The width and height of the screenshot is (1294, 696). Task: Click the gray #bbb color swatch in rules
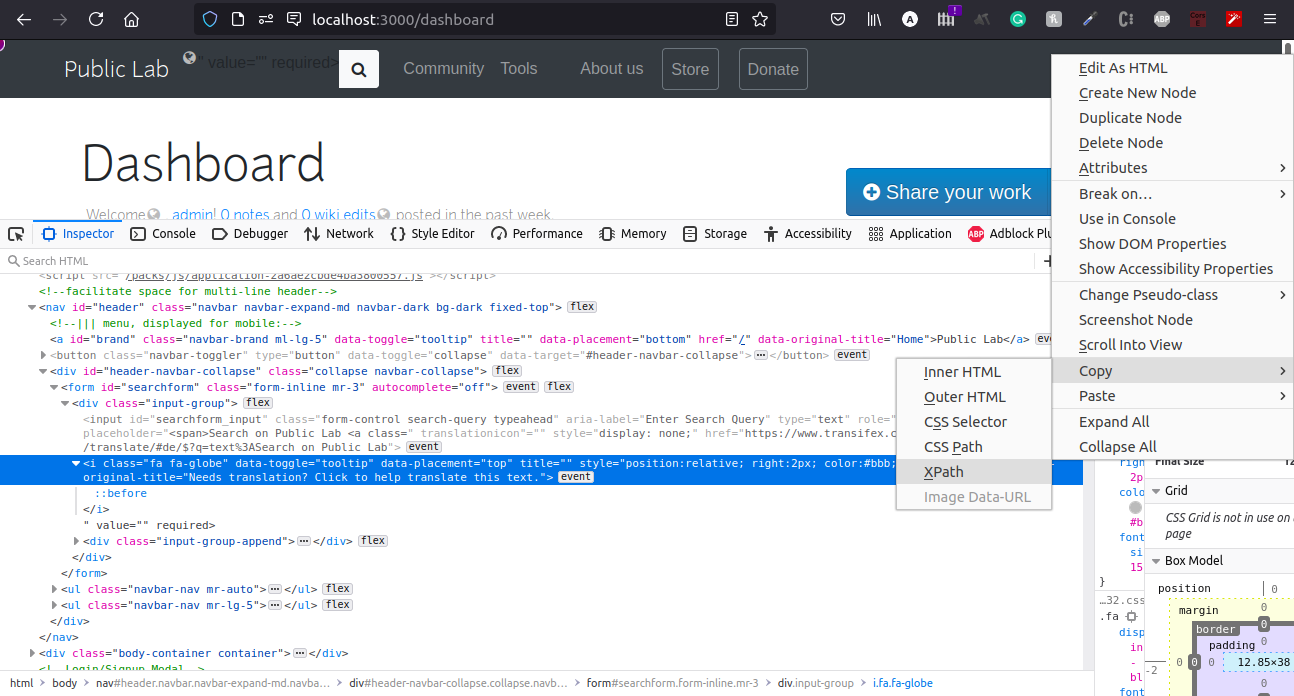point(1135,508)
